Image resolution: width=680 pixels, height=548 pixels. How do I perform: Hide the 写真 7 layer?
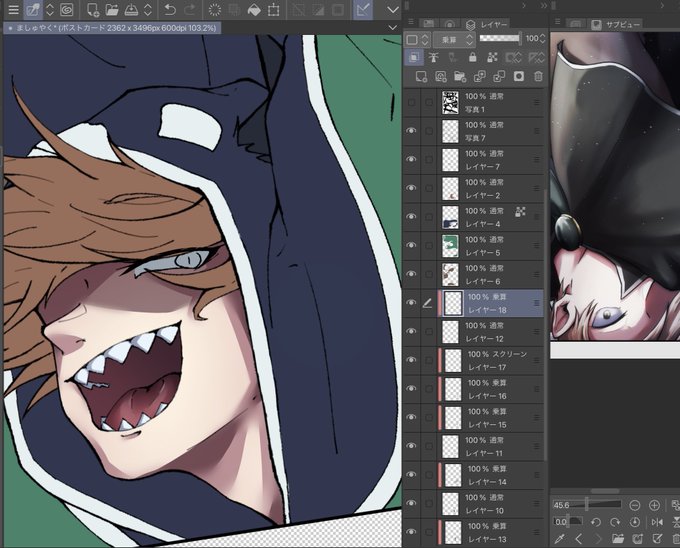click(411, 131)
